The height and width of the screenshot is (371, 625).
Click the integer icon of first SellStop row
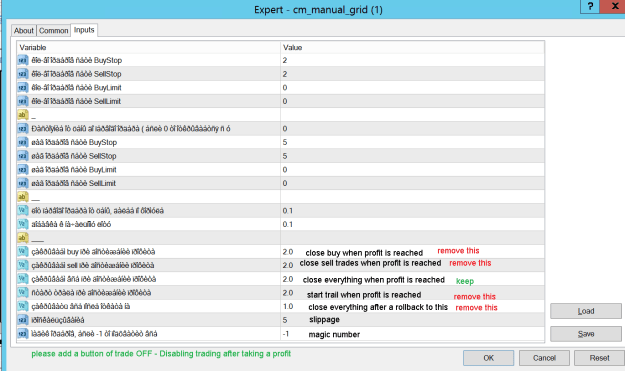click(23, 74)
